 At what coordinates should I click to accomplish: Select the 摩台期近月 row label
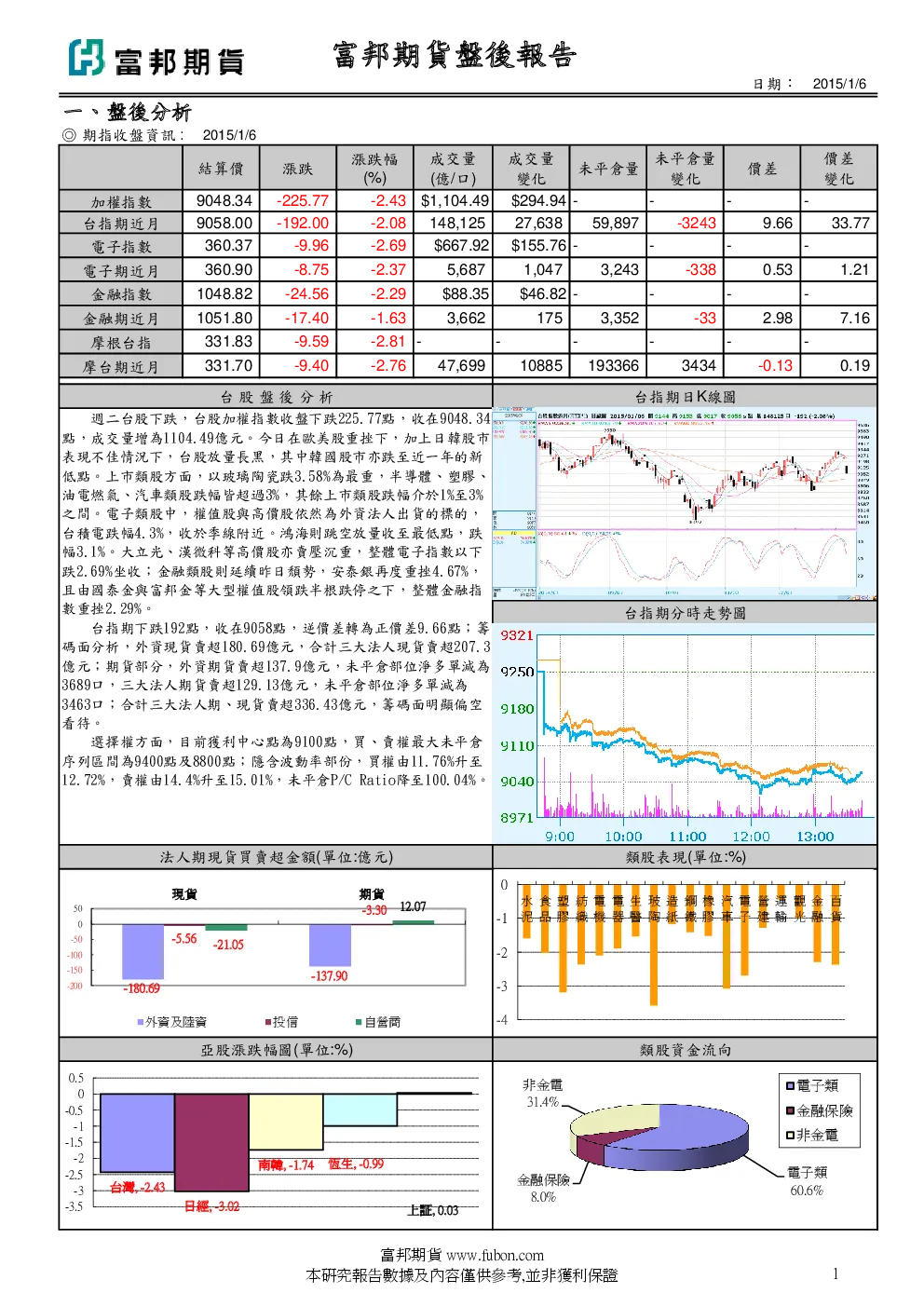(x=121, y=367)
